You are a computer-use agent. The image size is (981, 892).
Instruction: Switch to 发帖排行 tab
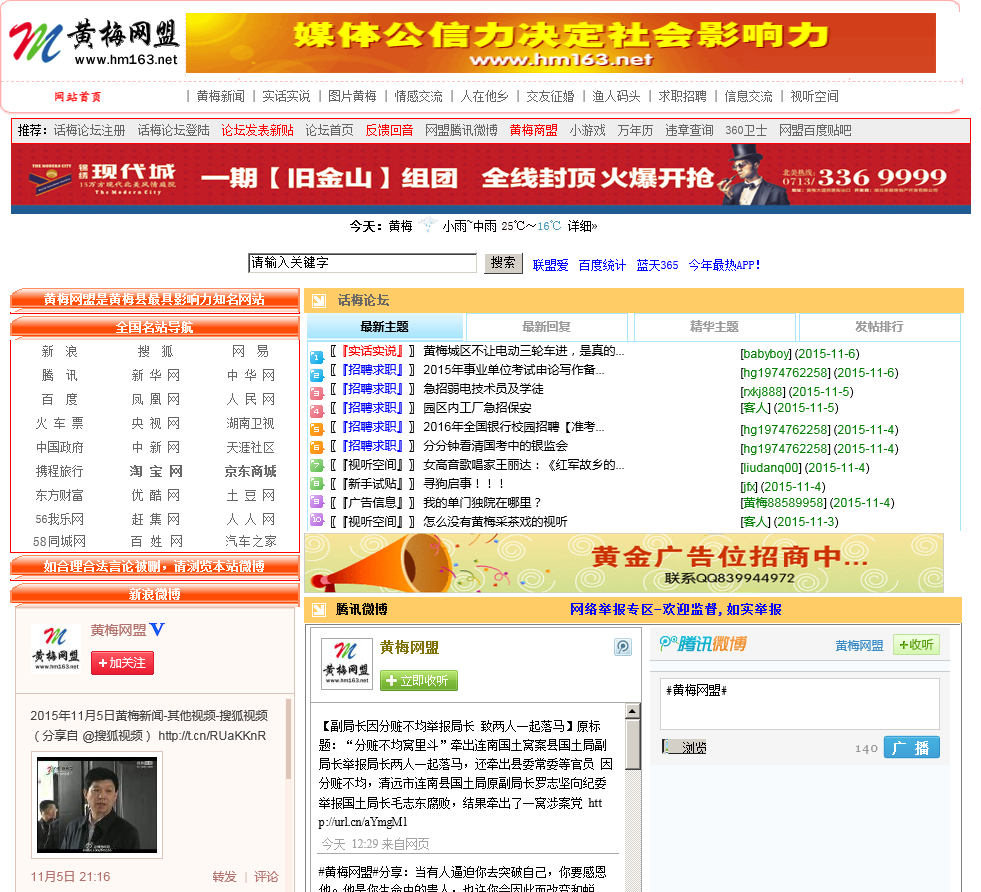point(879,327)
